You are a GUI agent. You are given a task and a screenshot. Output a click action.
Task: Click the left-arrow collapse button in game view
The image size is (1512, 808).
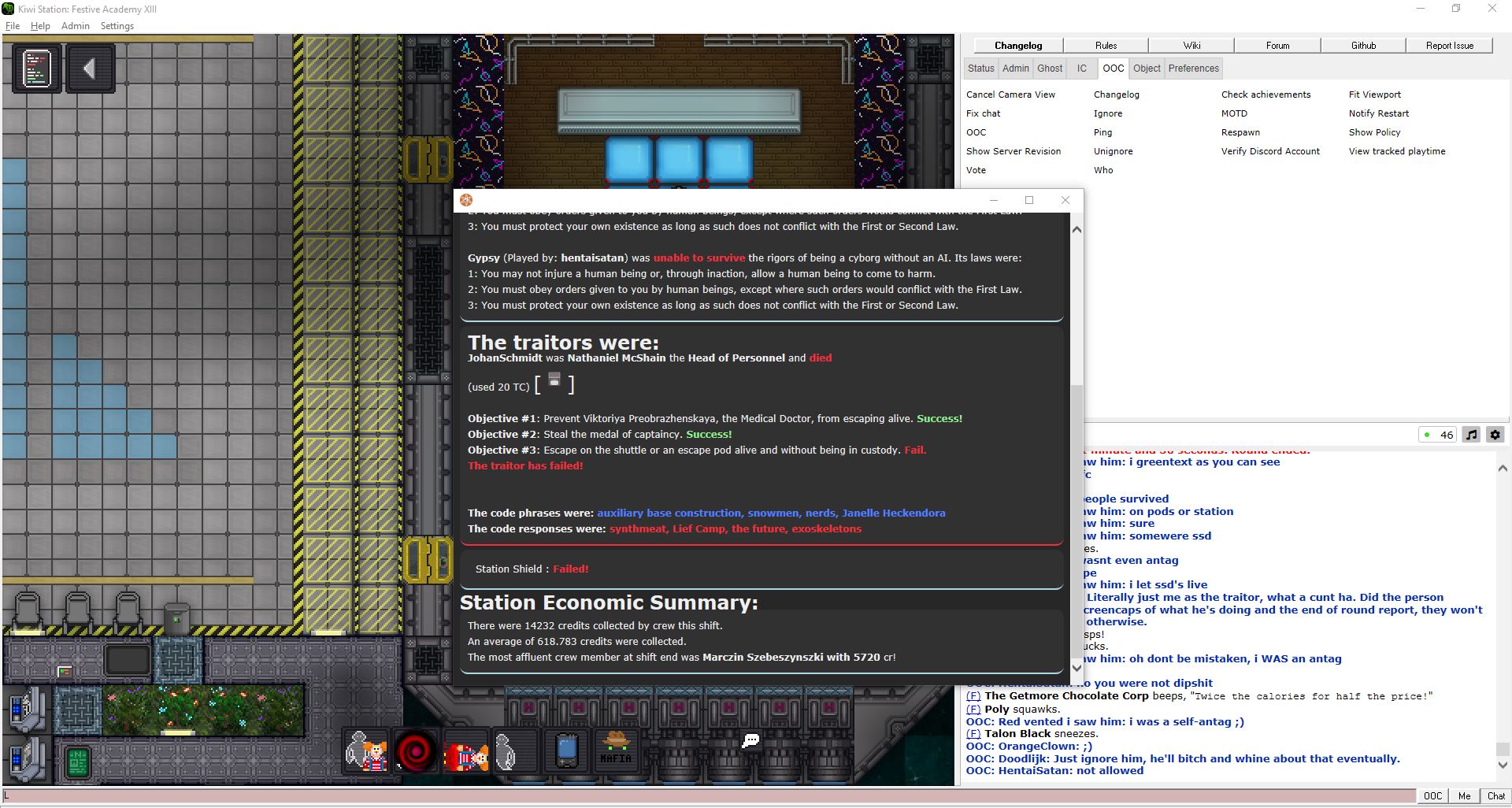coord(90,69)
